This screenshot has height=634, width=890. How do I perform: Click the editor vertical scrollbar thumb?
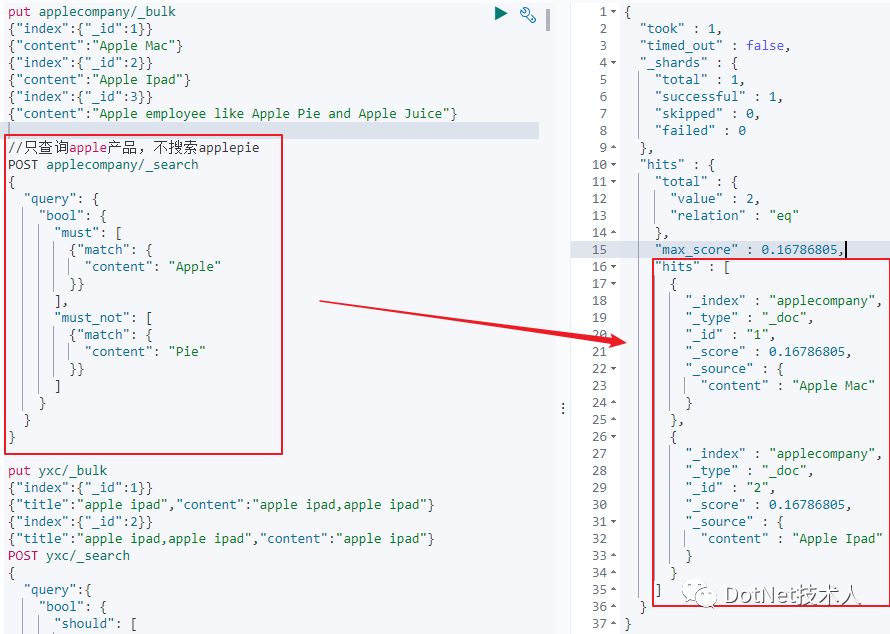(x=548, y=20)
